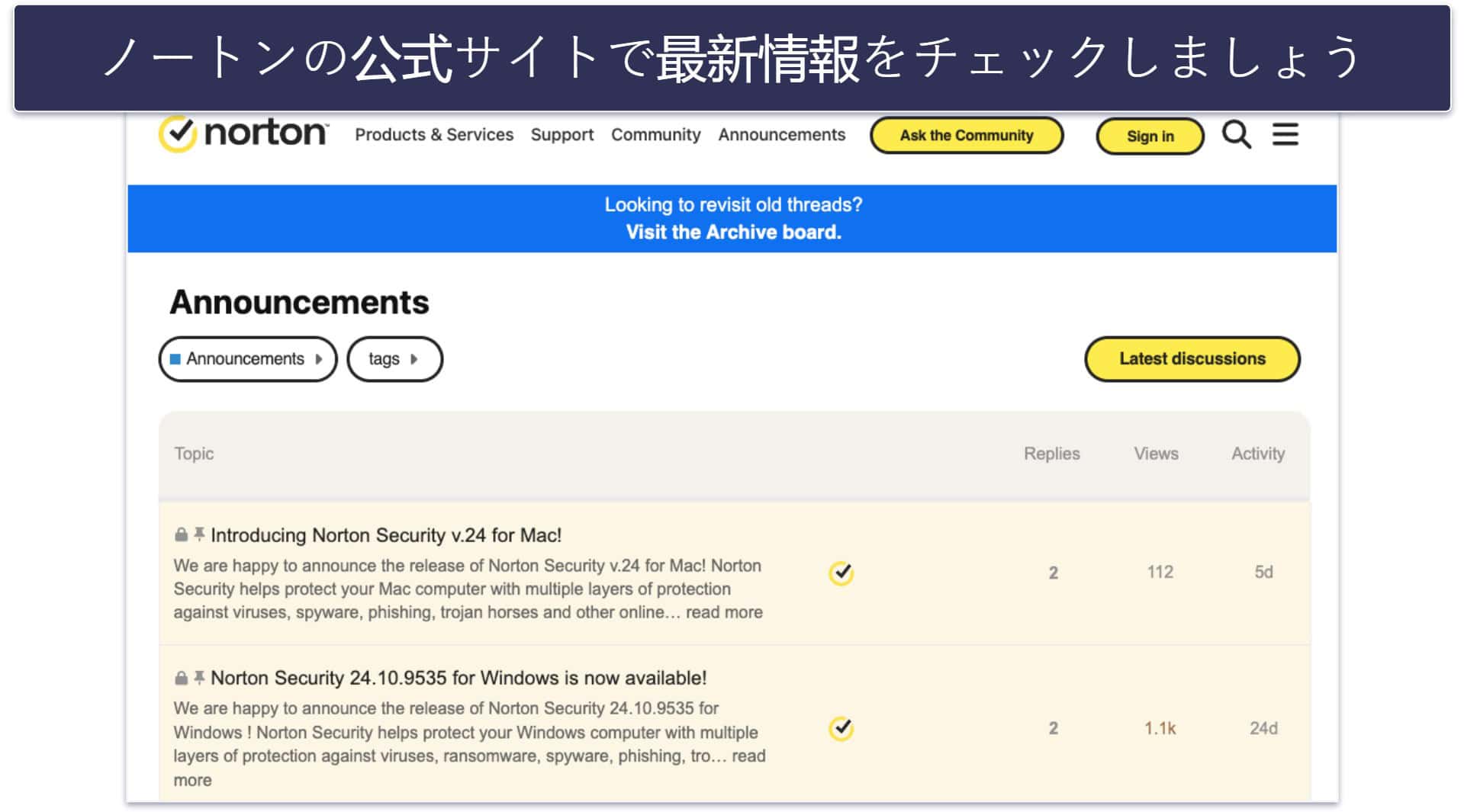Image resolution: width=1464 pixels, height=812 pixels.
Task: Expand the tags dropdown
Action: click(x=394, y=359)
